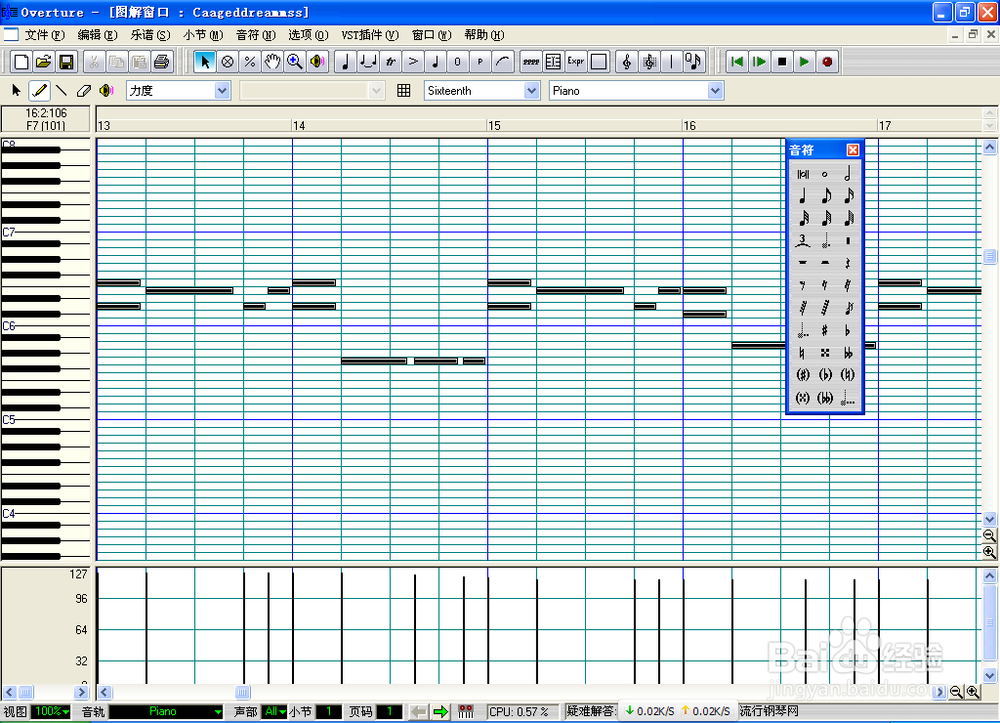Open the 帮助 Help menu
Viewport: 1000px width, 723px height.
(484, 35)
